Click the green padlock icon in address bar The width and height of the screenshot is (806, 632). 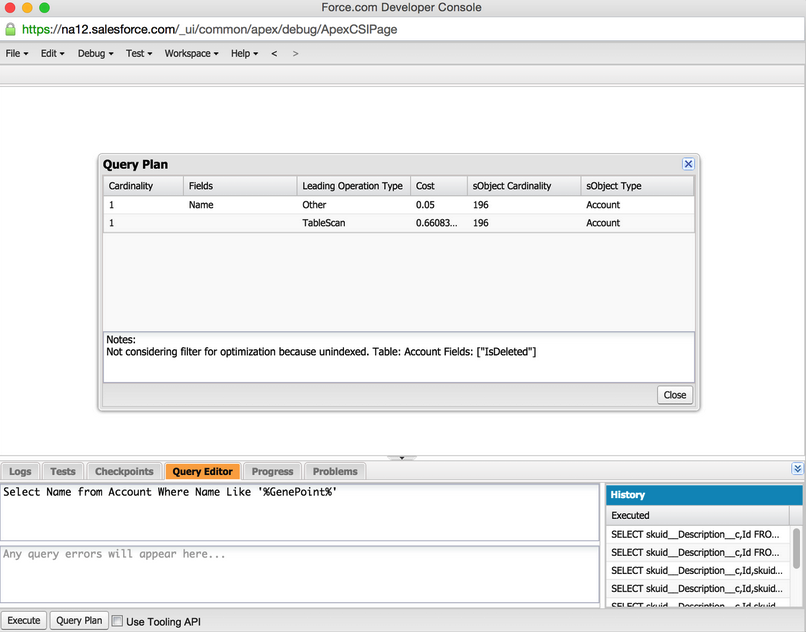point(11,30)
